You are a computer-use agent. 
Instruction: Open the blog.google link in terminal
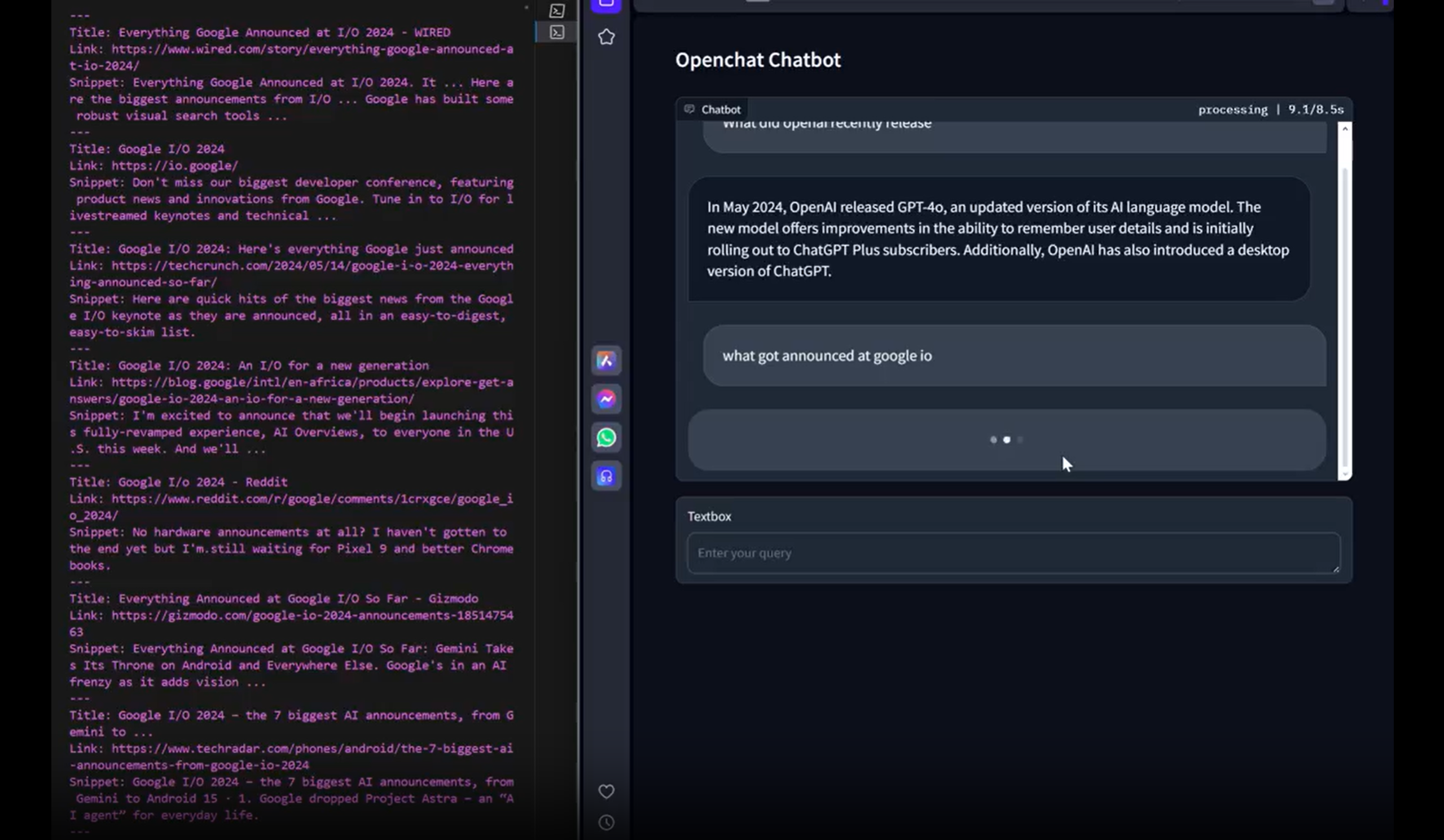tap(291, 390)
